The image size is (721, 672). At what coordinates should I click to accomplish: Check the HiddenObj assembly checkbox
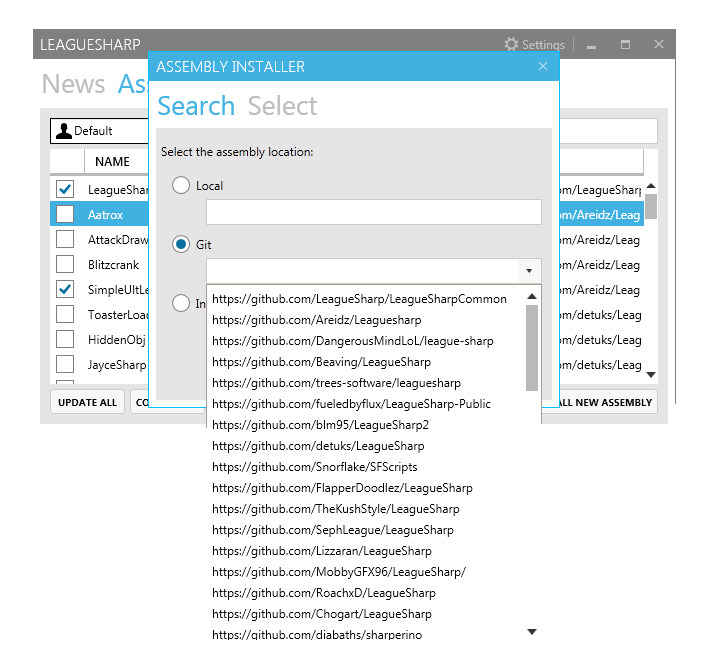tap(65, 339)
